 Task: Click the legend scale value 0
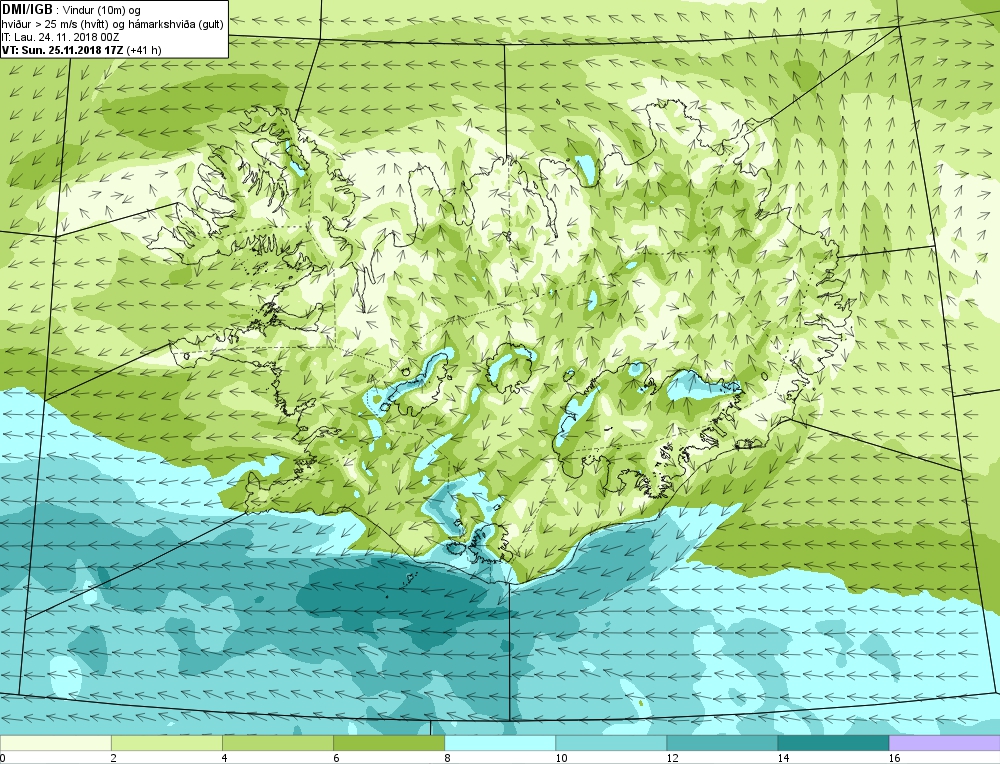click(x=3, y=758)
